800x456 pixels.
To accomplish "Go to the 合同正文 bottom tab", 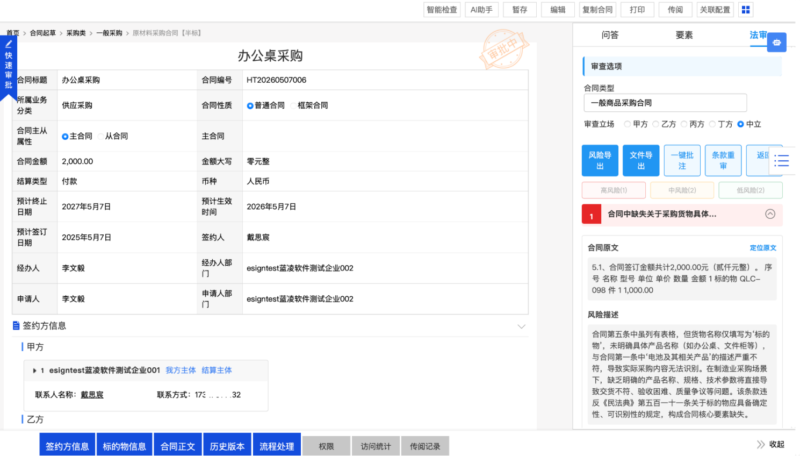I will [x=177, y=445].
